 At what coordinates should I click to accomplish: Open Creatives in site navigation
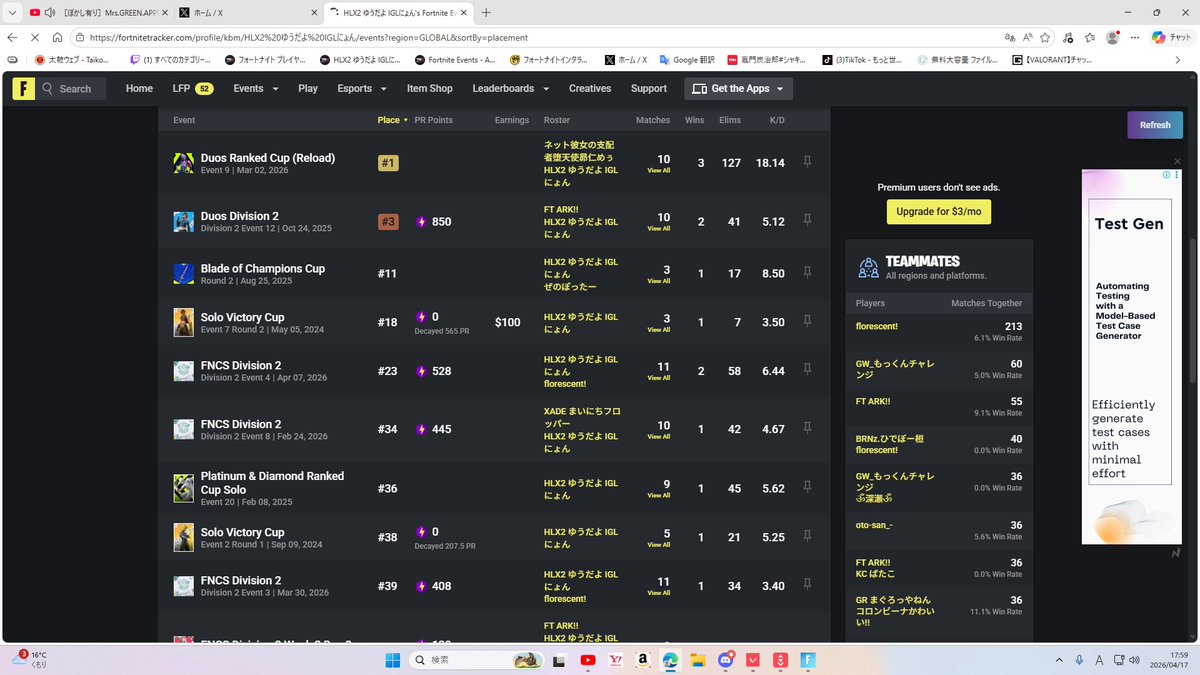590,88
